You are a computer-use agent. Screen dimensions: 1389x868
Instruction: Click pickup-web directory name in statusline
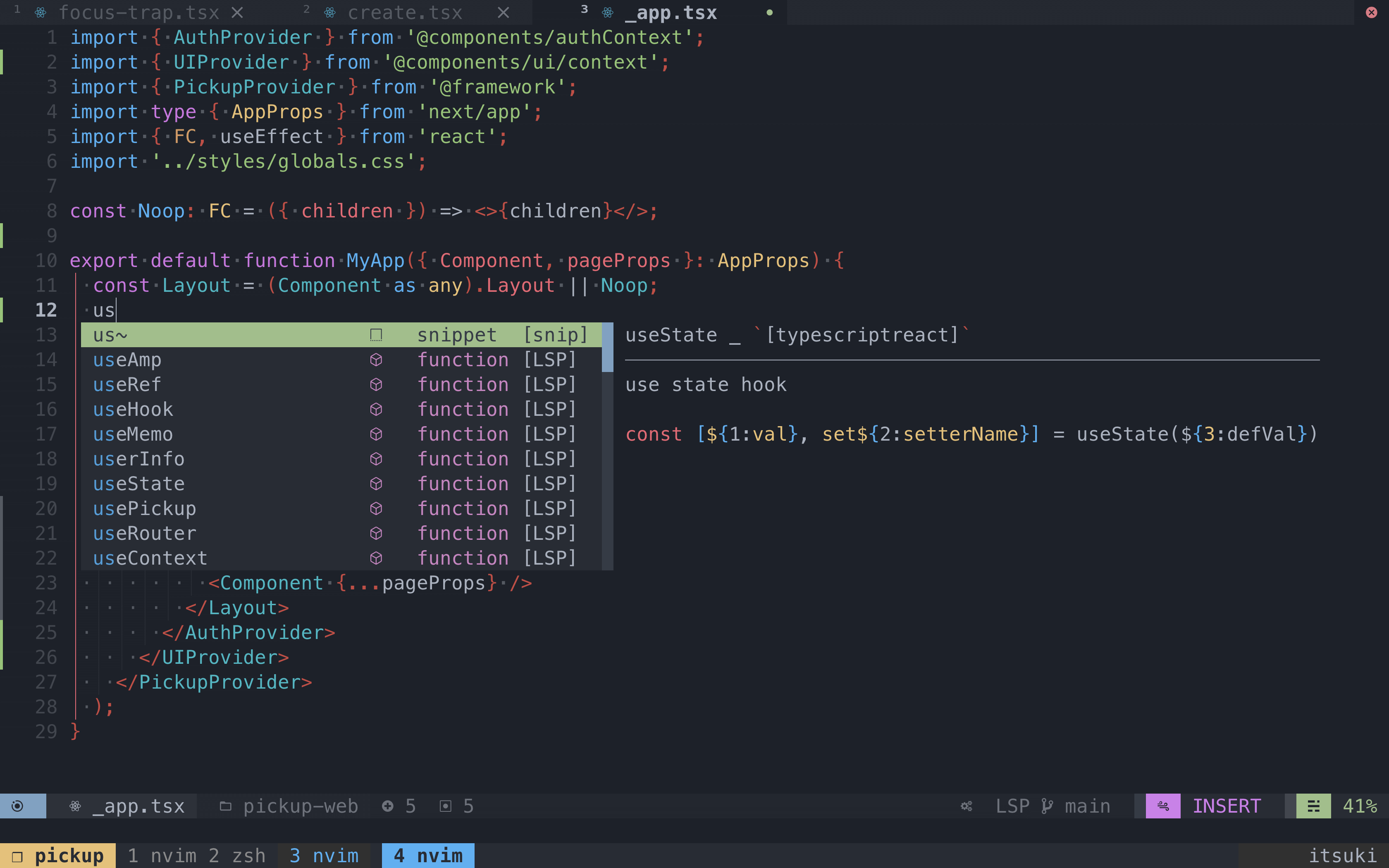click(x=301, y=806)
